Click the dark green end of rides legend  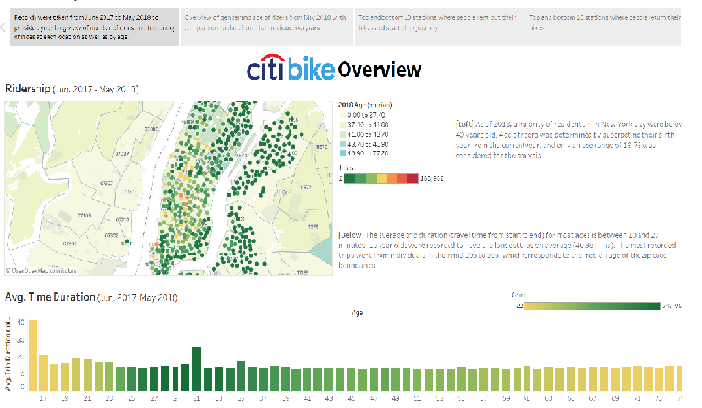tap(349, 178)
